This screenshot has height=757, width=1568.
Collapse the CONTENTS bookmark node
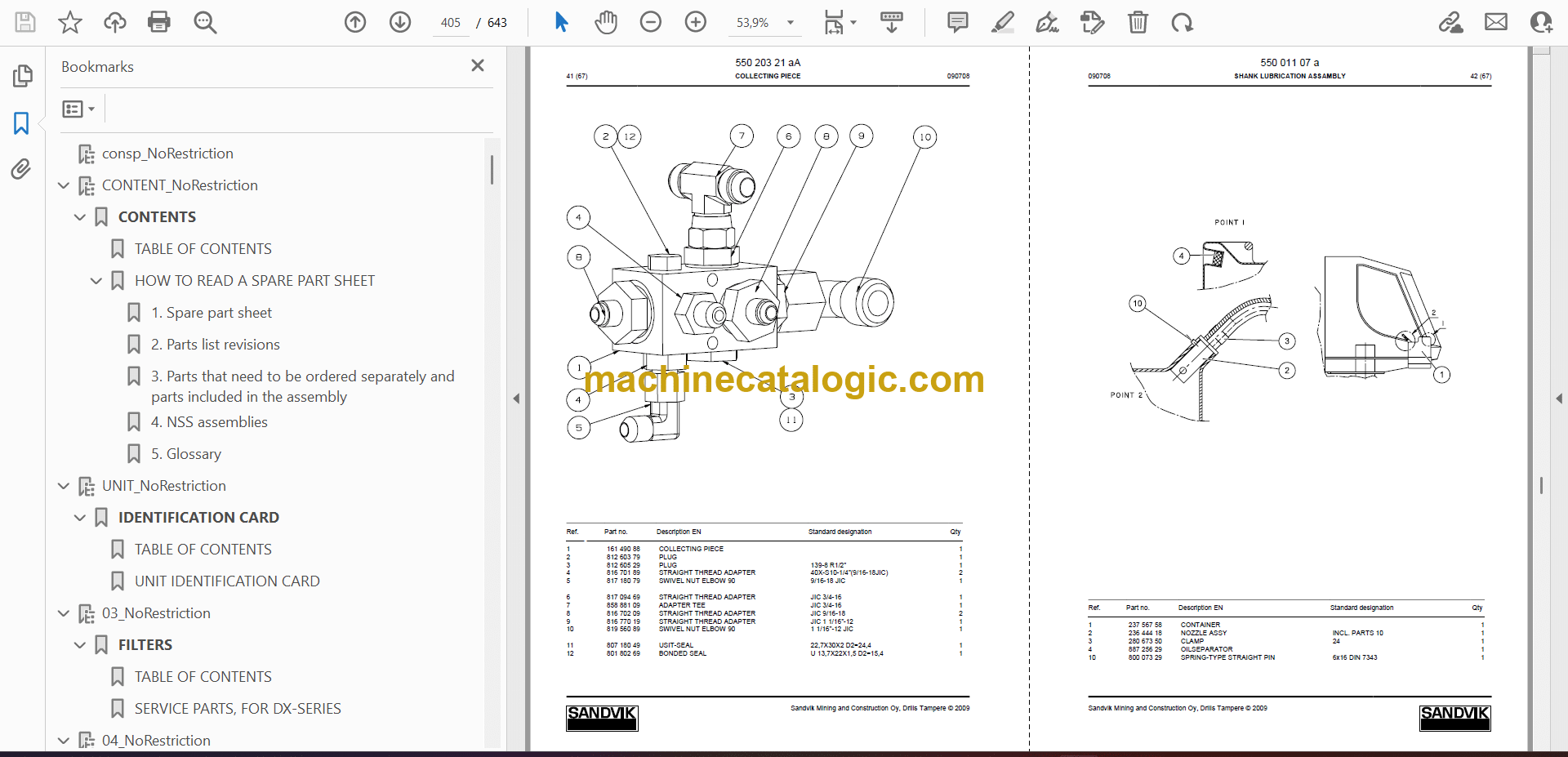tap(80, 217)
